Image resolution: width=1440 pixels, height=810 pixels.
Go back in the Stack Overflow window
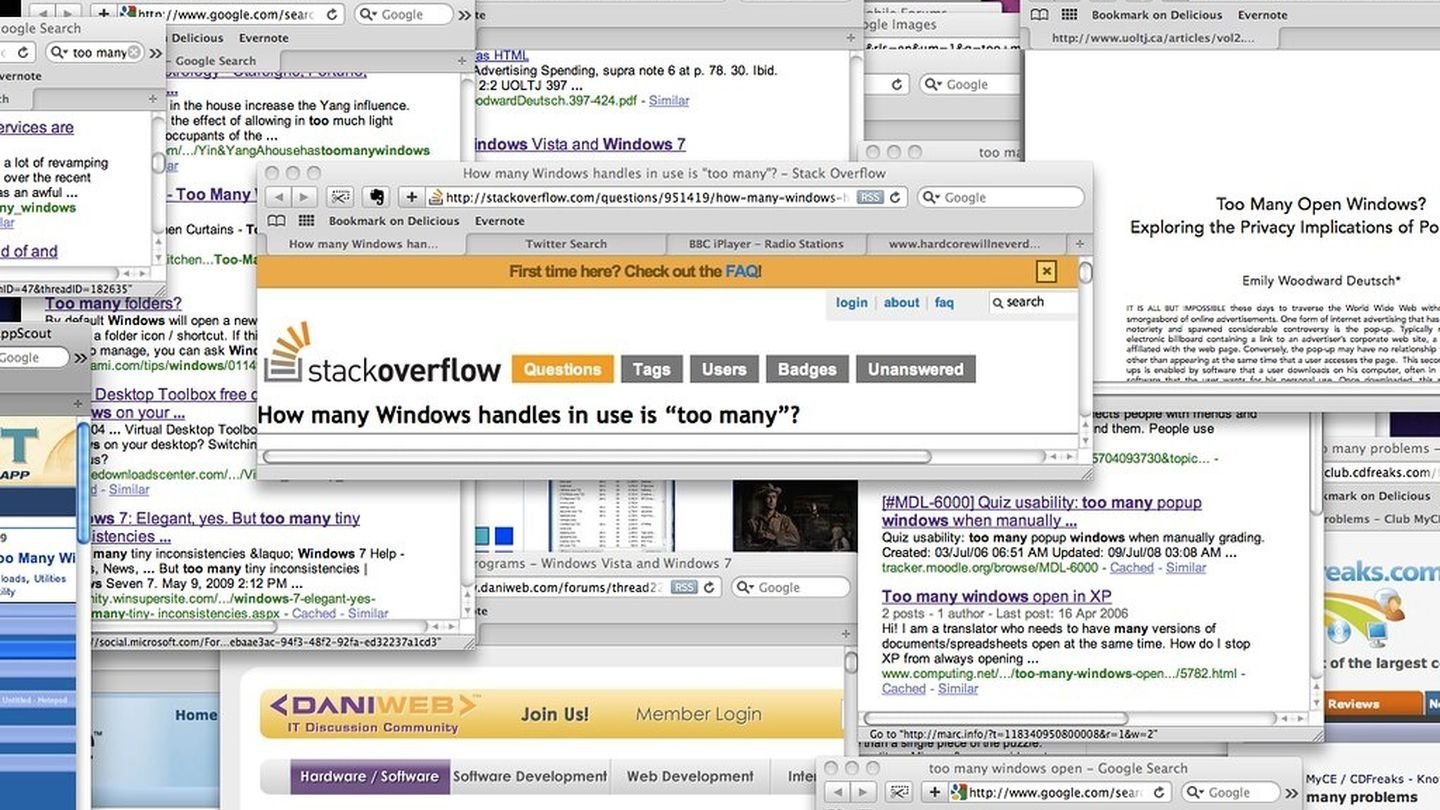(279, 198)
